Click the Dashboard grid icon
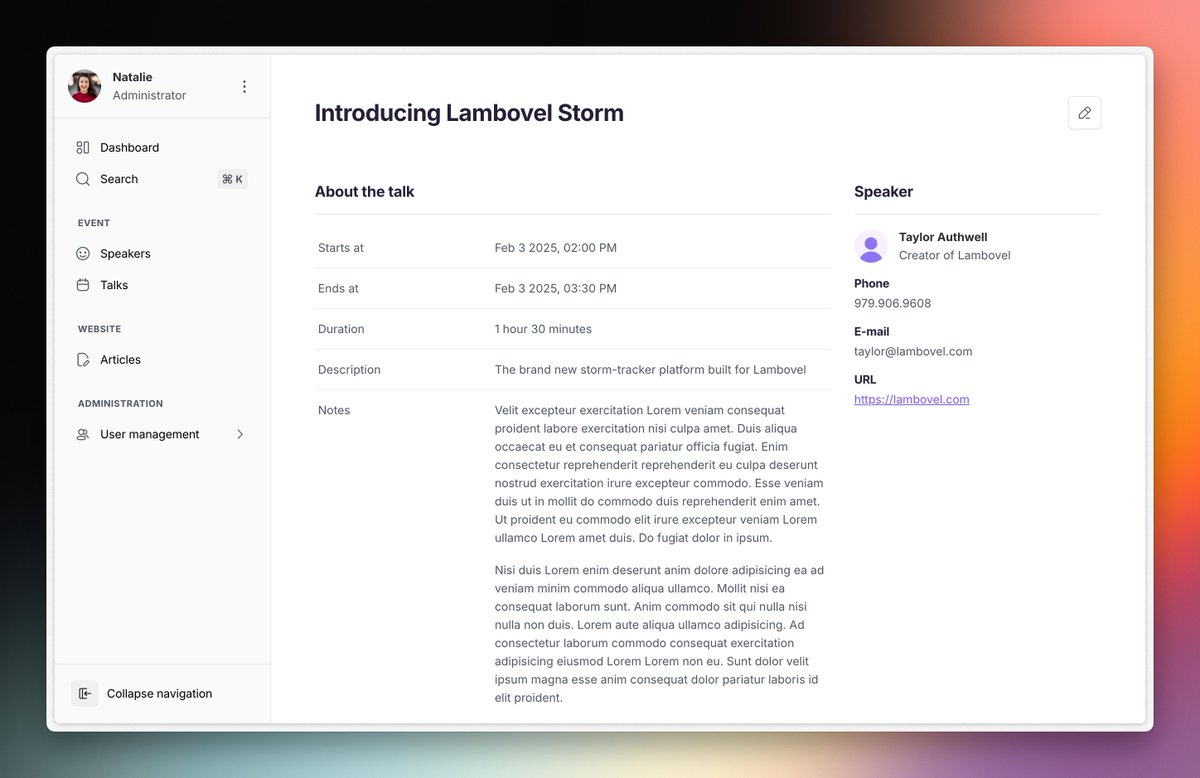 [83, 148]
